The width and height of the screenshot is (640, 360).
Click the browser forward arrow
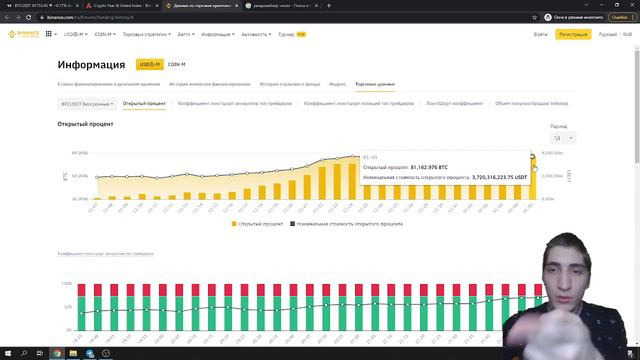18,18
